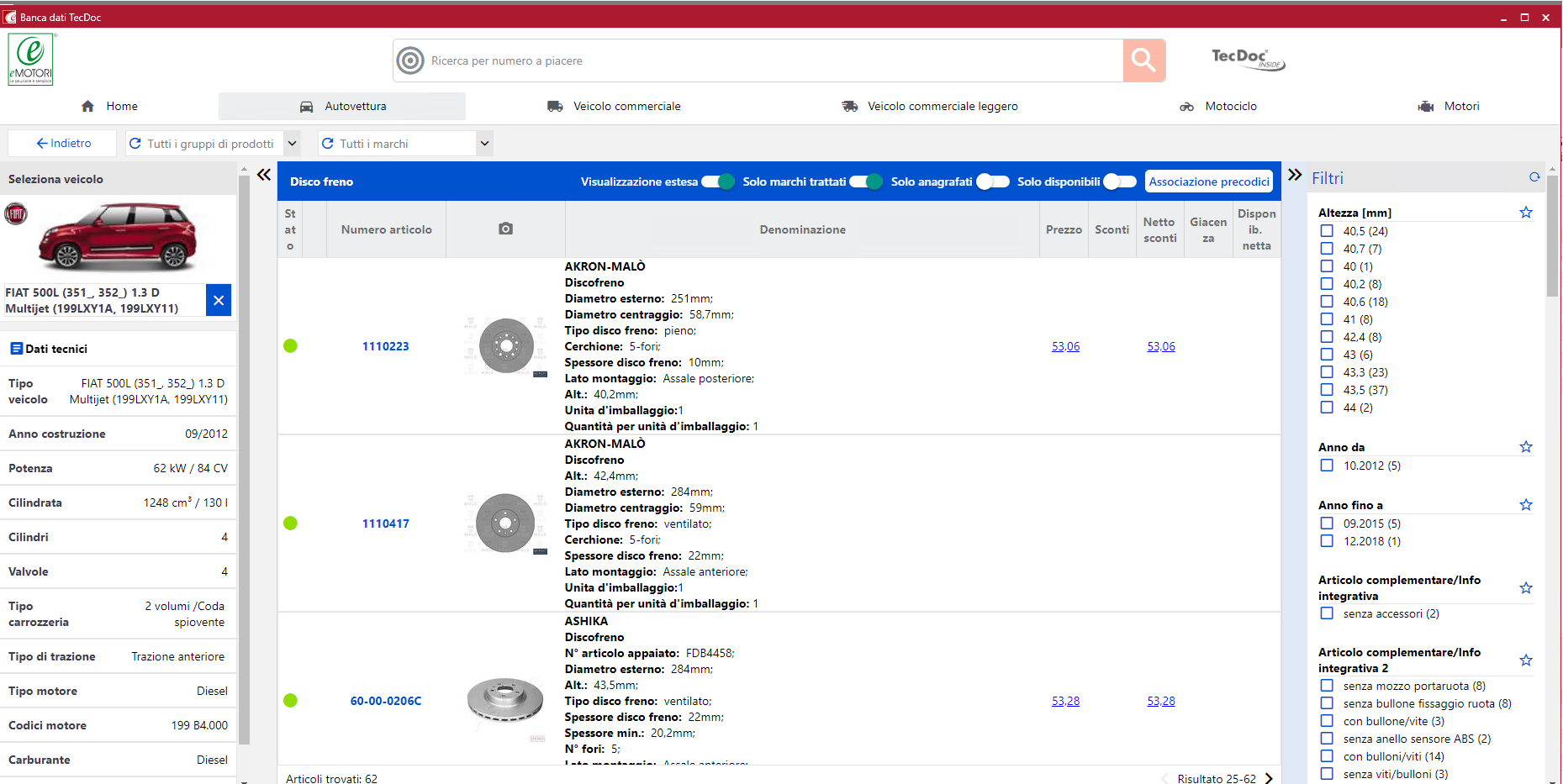Collapse the Filtri panel with double chevron

coord(1295,175)
